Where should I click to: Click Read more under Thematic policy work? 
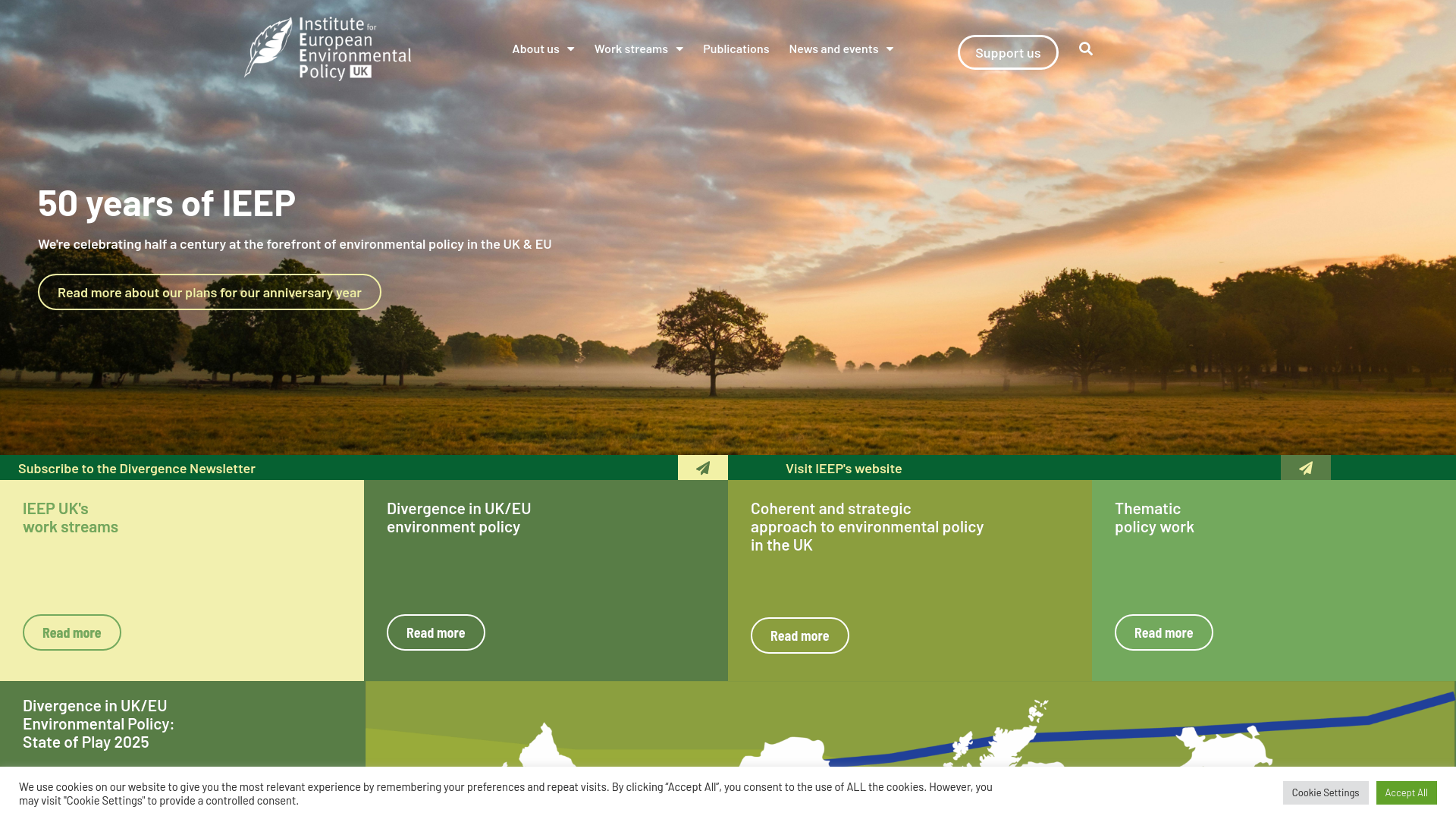tap(1164, 632)
